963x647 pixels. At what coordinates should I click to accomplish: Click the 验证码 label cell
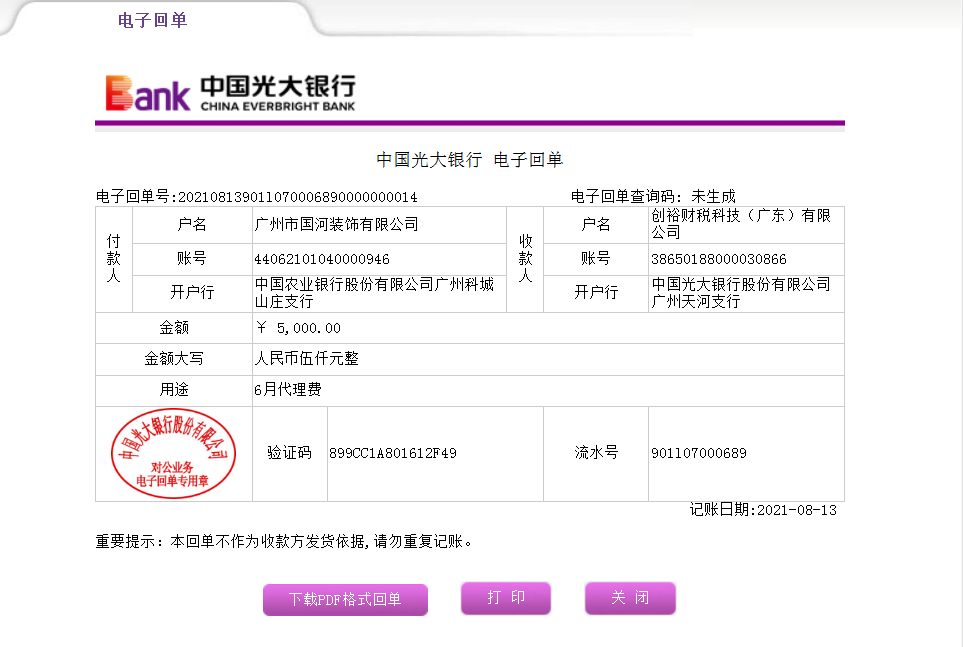point(289,453)
